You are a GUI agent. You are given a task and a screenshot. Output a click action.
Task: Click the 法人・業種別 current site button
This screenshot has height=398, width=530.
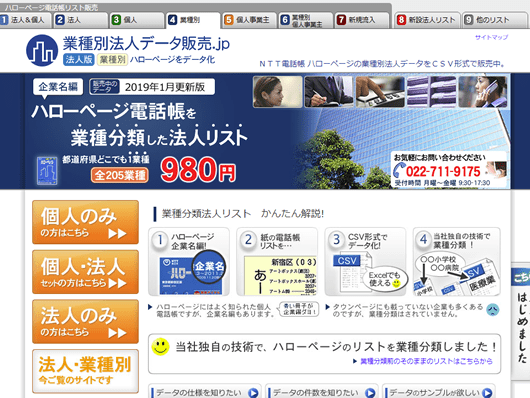coord(85,371)
